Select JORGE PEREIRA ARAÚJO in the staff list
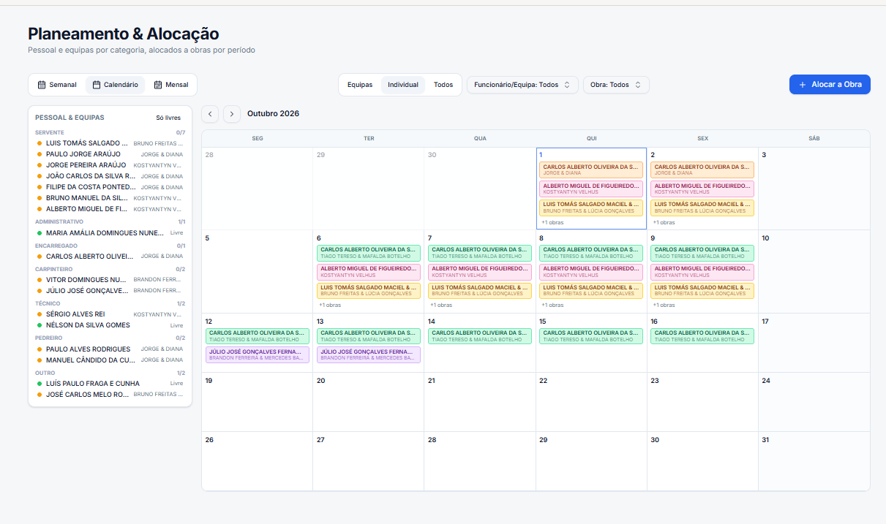The height and width of the screenshot is (524, 886). [x=110, y=165]
